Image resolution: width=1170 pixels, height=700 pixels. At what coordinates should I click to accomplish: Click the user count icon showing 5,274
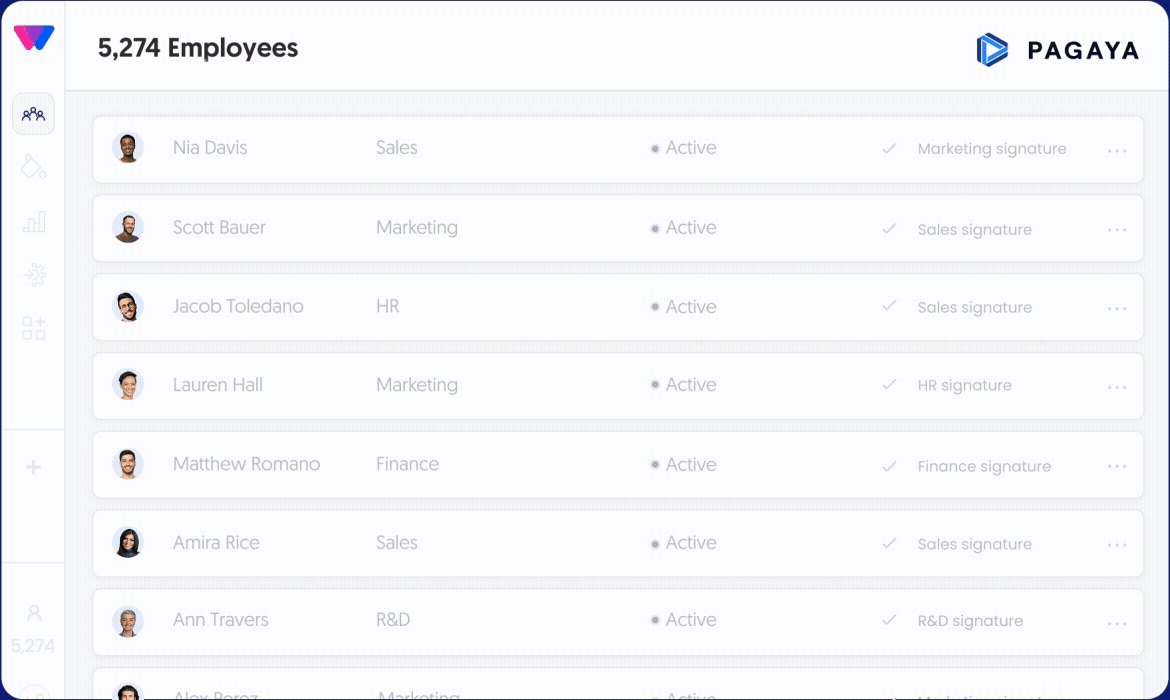click(x=33, y=613)
